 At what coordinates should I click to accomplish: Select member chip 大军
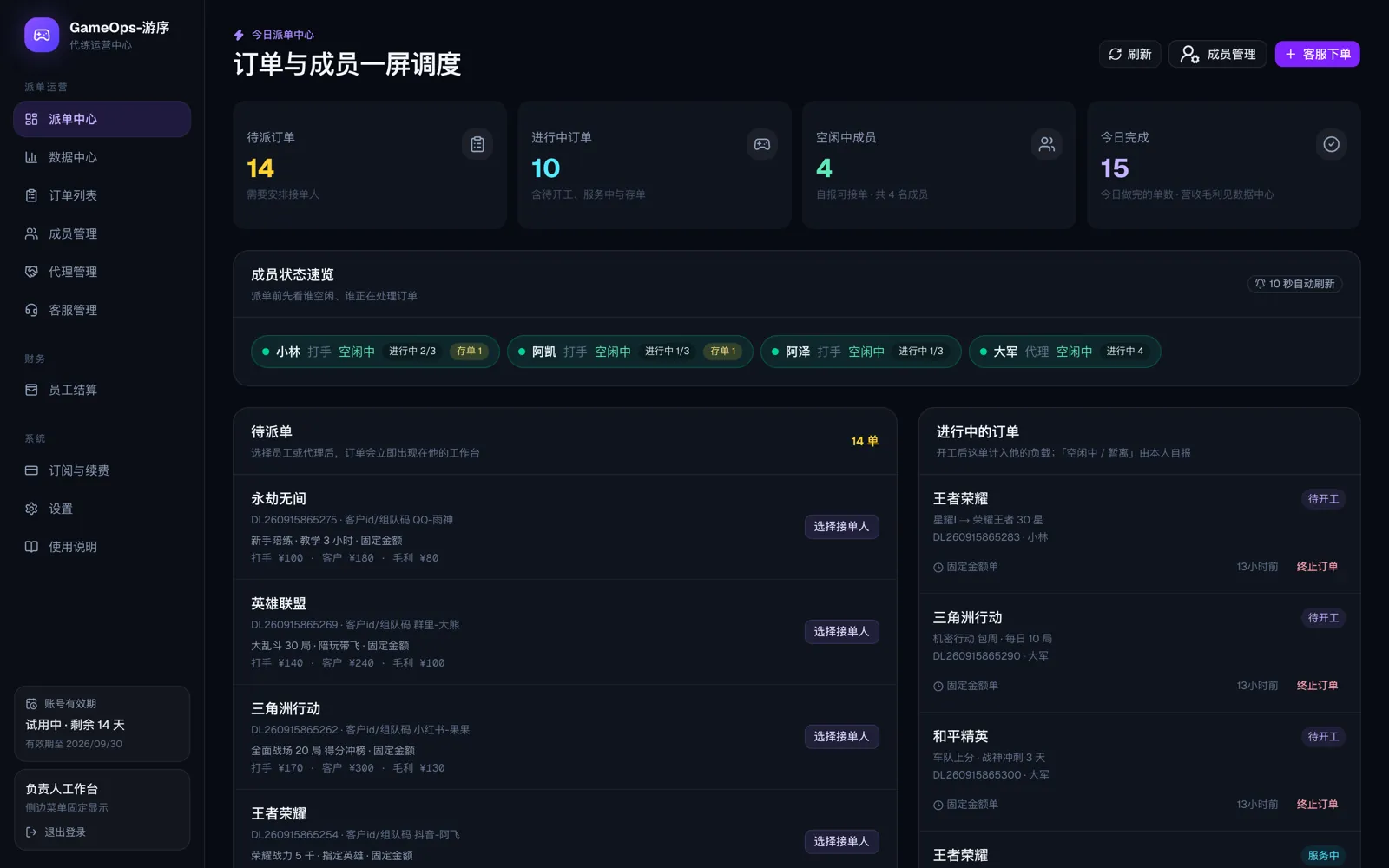[1064, 352]
